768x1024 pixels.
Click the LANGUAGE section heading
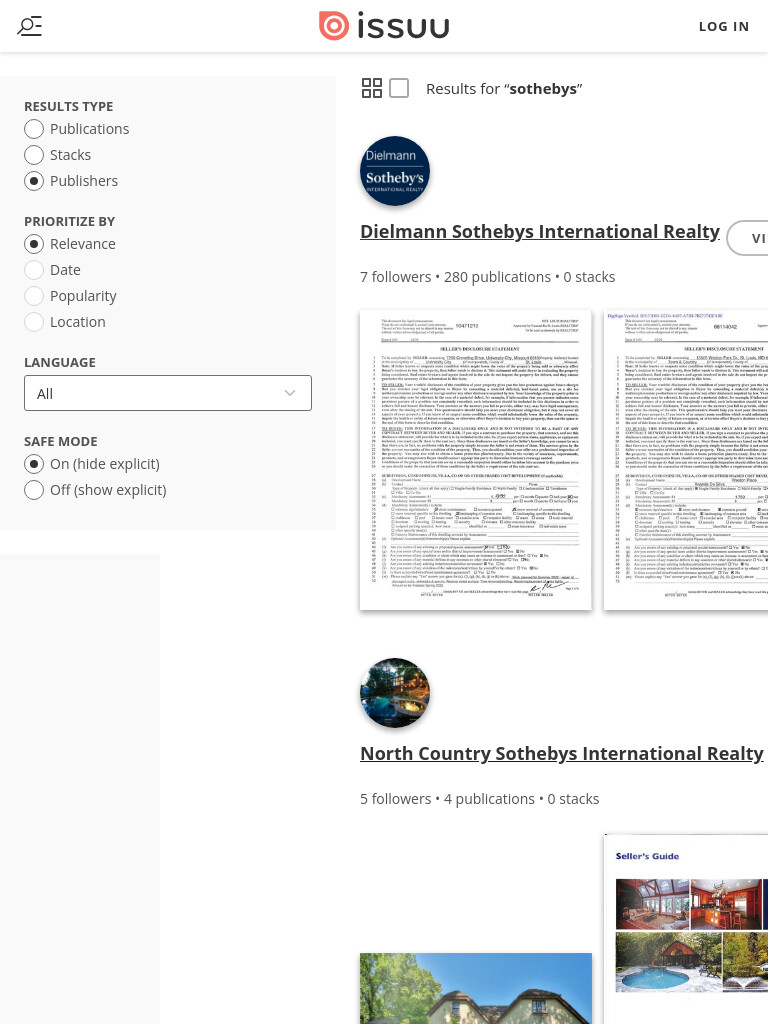[x=59, y=362]
